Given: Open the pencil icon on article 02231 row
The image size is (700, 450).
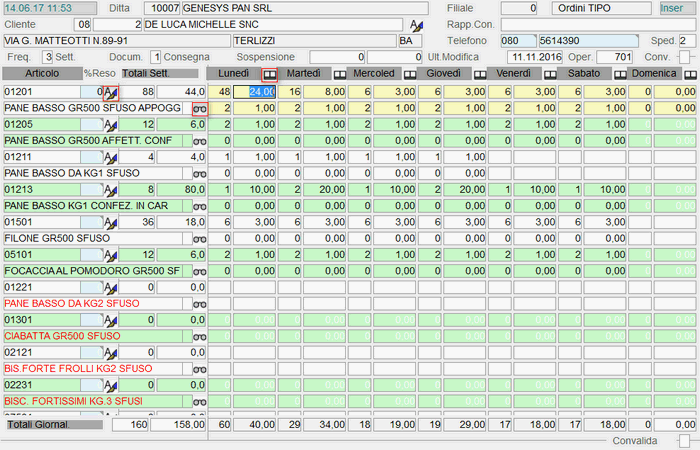Looking at the screenshot, I should point(111,386).
